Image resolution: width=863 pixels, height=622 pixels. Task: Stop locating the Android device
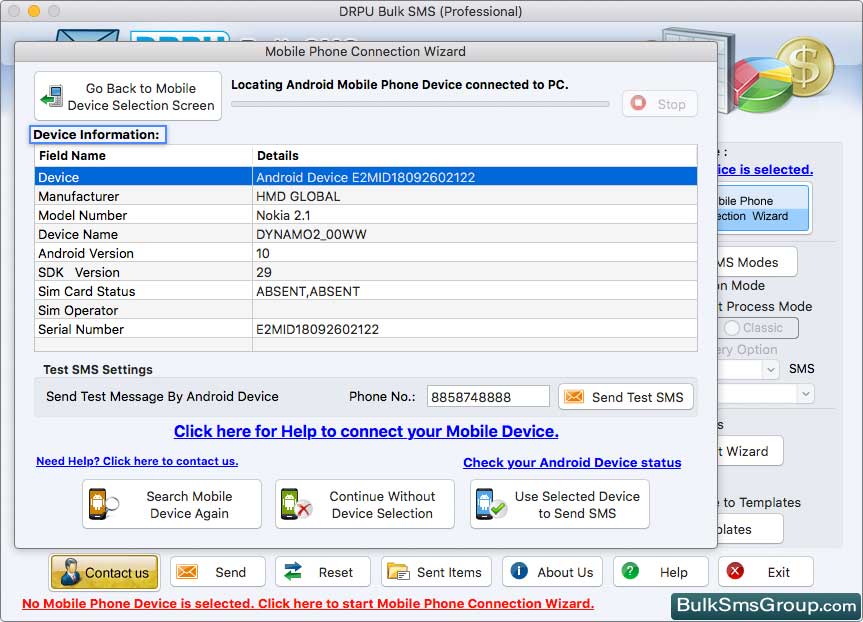click(660, 103)
